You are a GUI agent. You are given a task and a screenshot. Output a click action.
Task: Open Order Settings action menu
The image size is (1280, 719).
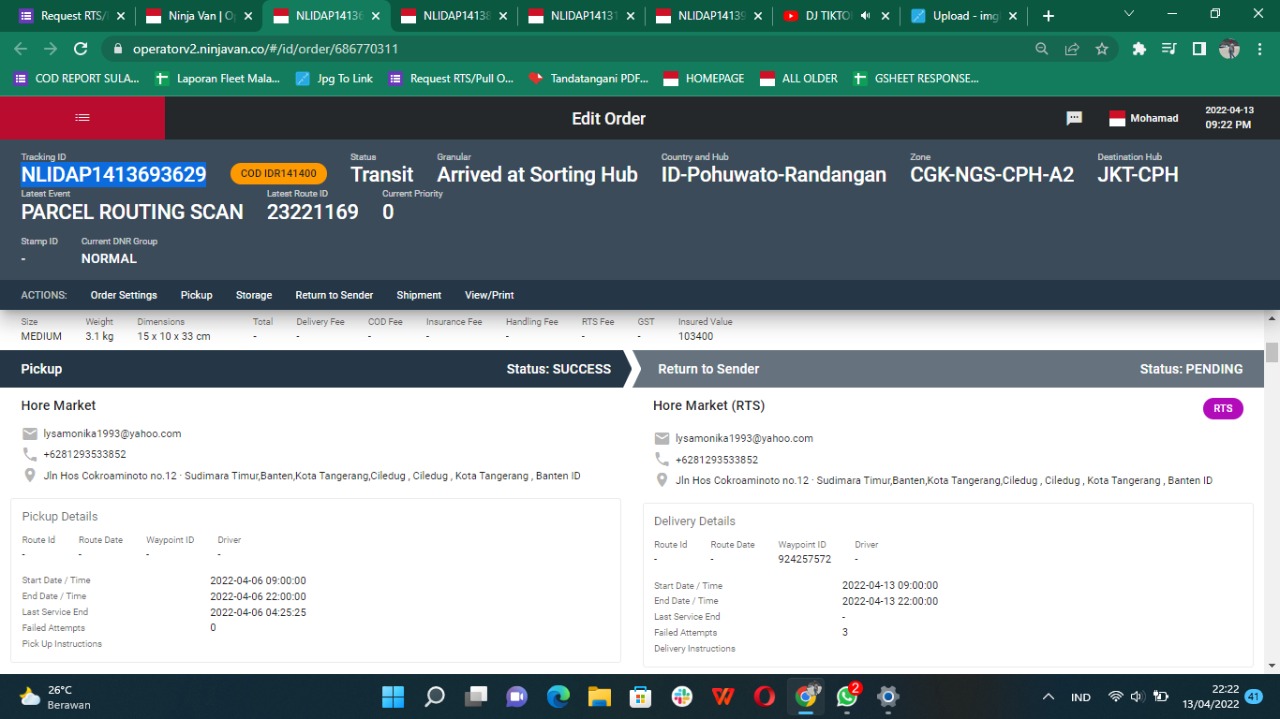[124, 295]
